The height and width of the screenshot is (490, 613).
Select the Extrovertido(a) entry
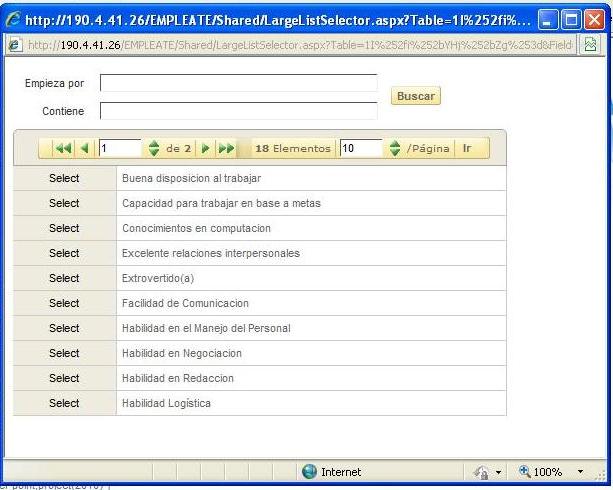pos(64,278)
